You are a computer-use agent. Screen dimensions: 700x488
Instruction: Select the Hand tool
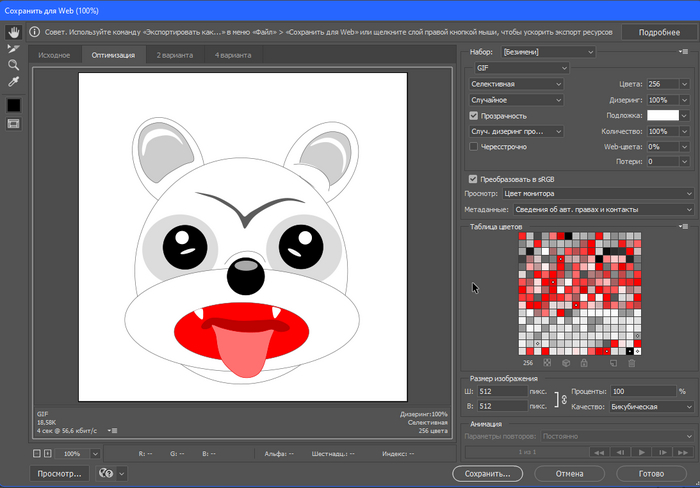coord(14,32)
